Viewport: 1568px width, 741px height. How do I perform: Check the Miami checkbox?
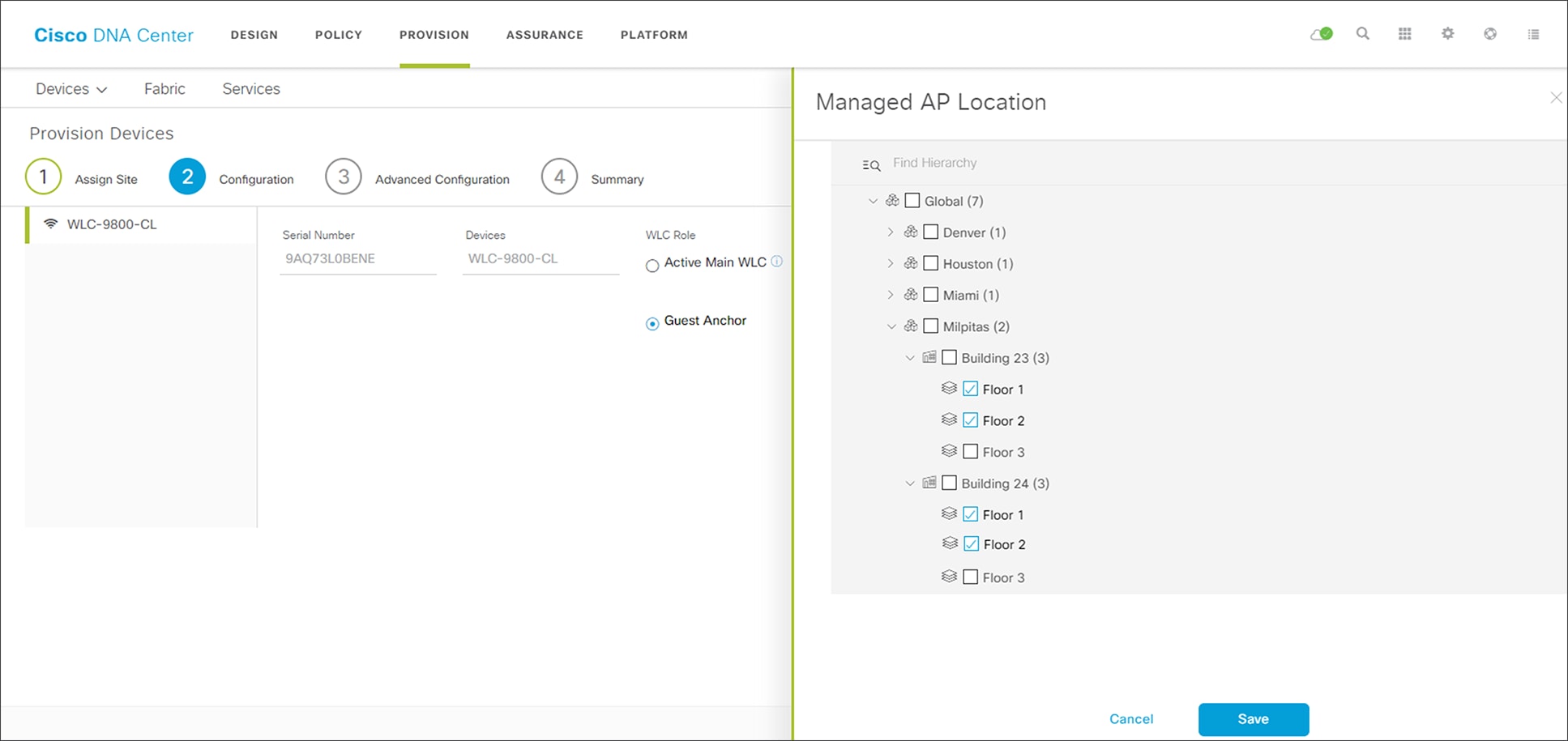(x=931, y=295)
